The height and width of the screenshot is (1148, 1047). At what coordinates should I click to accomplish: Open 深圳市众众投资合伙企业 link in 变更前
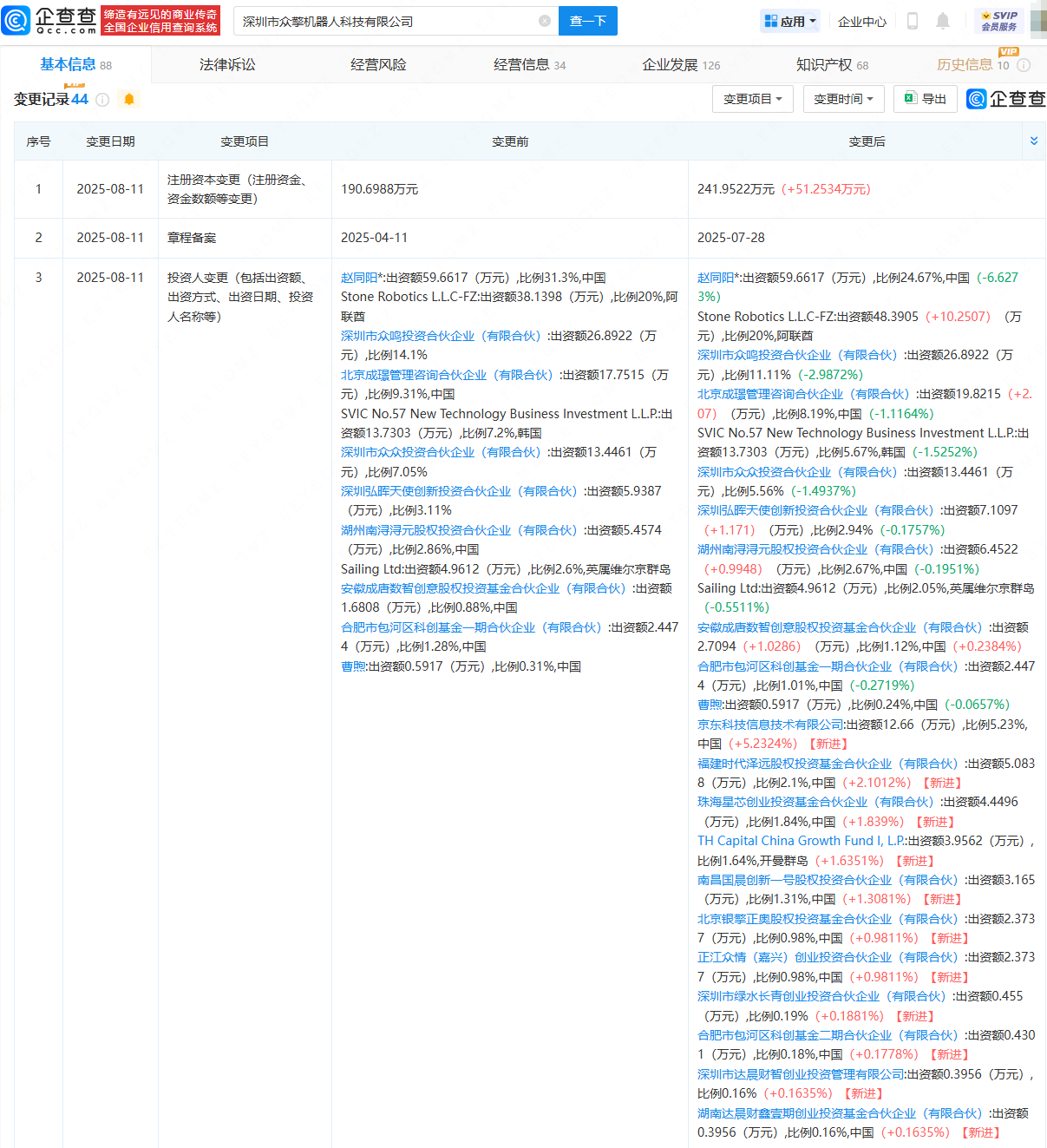tap(444, 452)
